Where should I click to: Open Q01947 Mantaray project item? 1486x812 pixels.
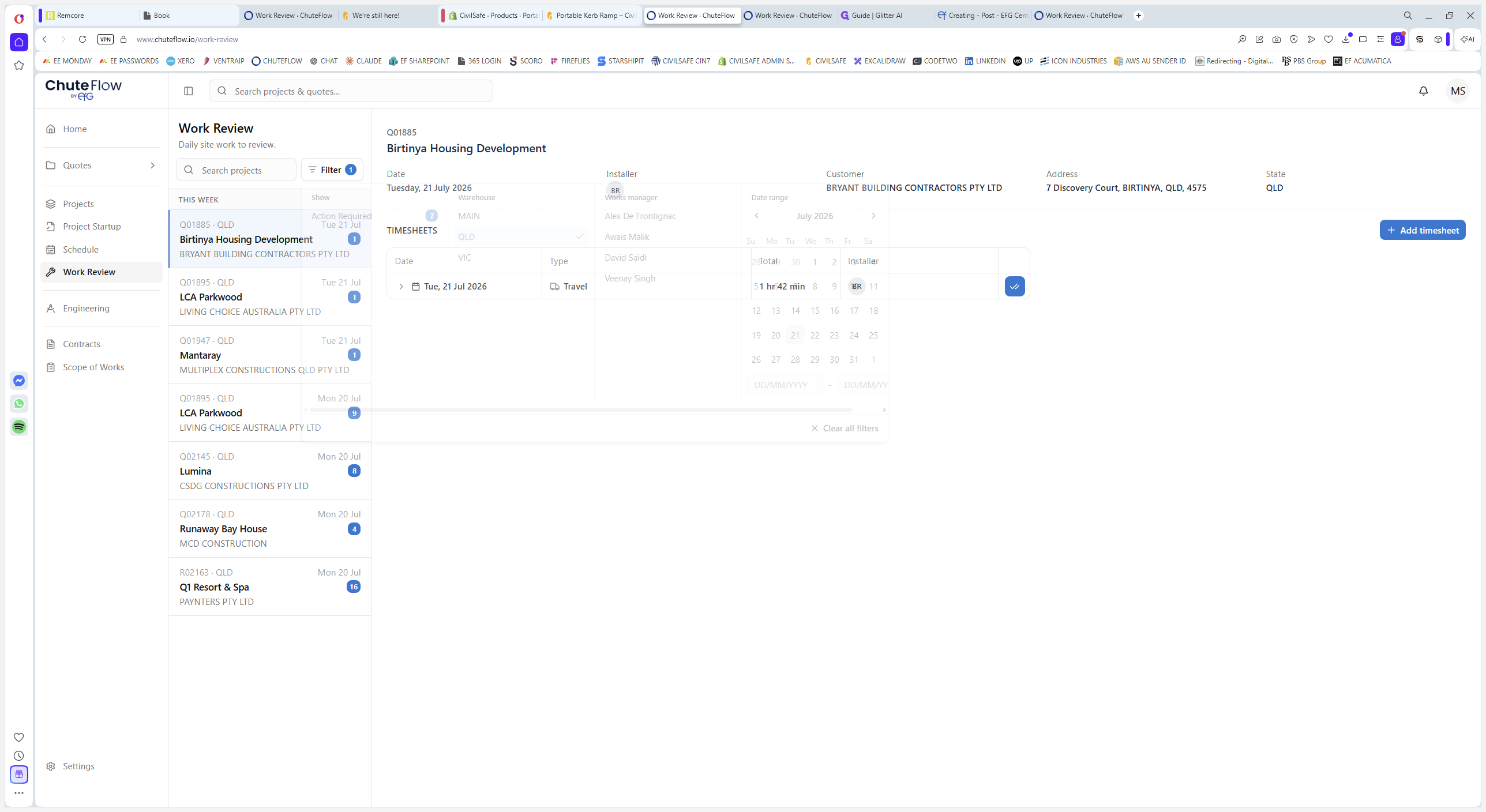269,355
